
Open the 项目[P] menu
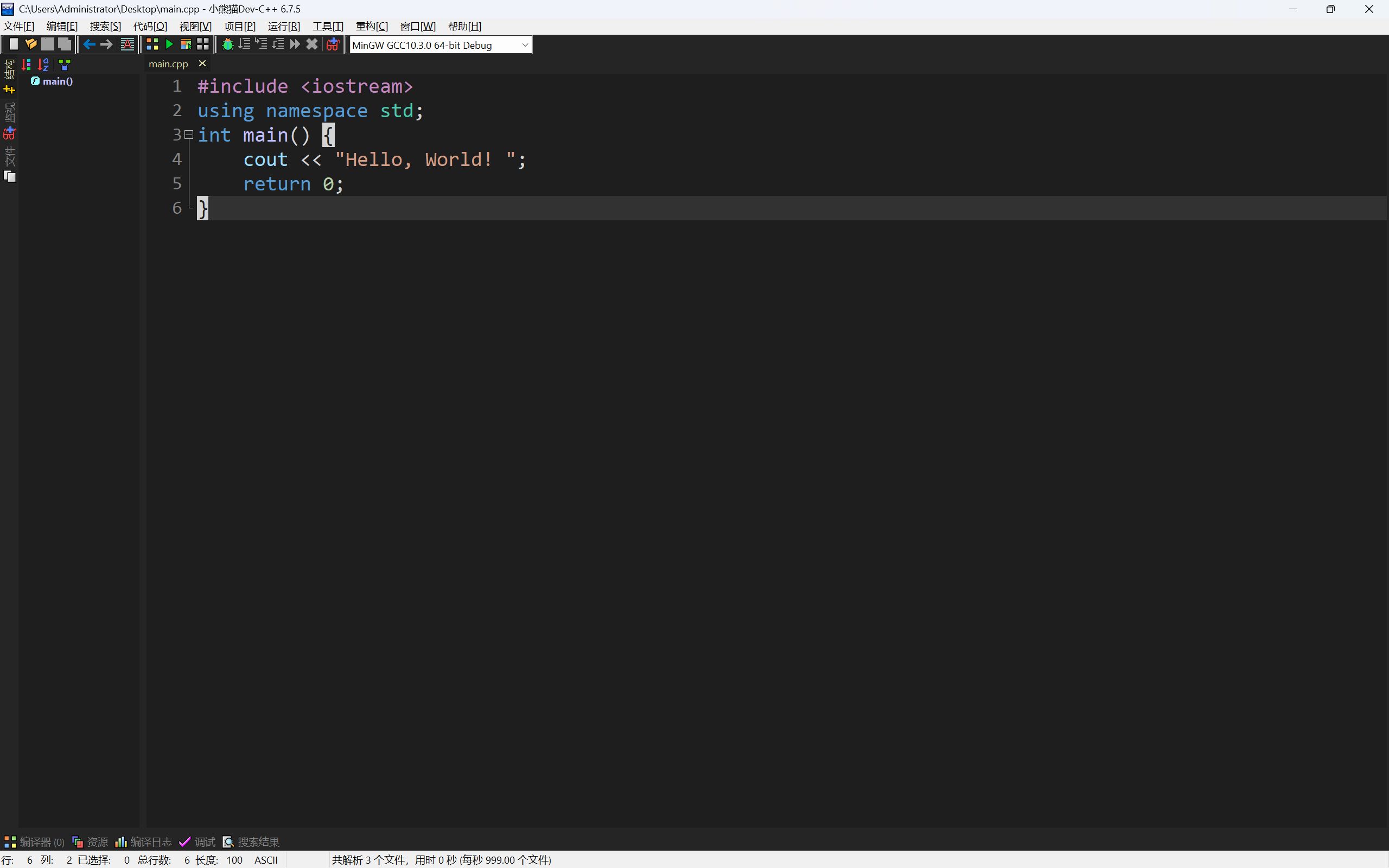tap(240, 27)
